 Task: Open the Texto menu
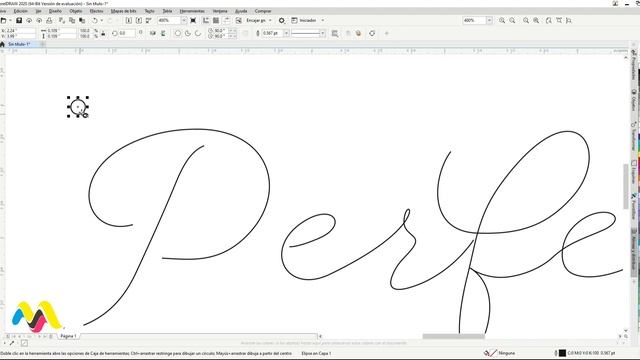tap(149, 11)
